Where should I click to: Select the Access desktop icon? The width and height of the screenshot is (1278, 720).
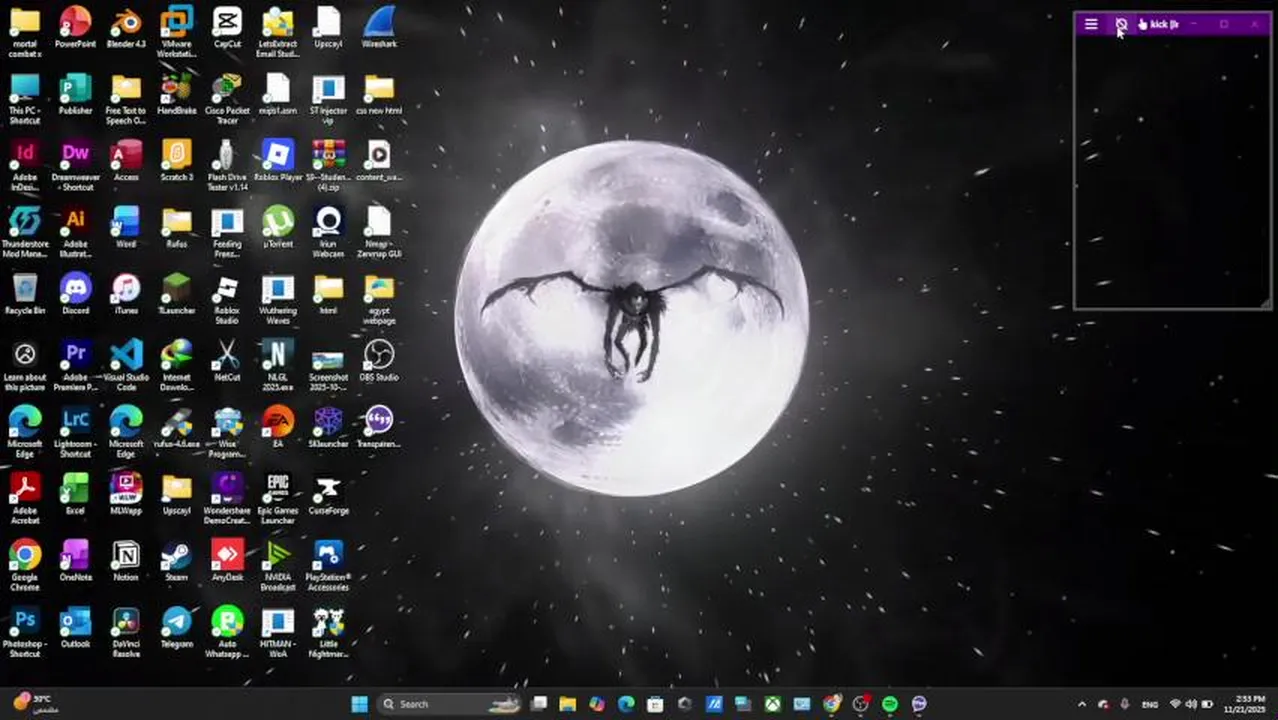(x=126, y=160)
